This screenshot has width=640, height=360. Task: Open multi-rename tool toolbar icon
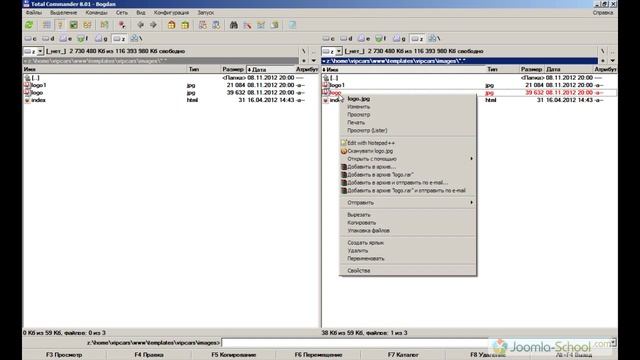pos(247,25)
